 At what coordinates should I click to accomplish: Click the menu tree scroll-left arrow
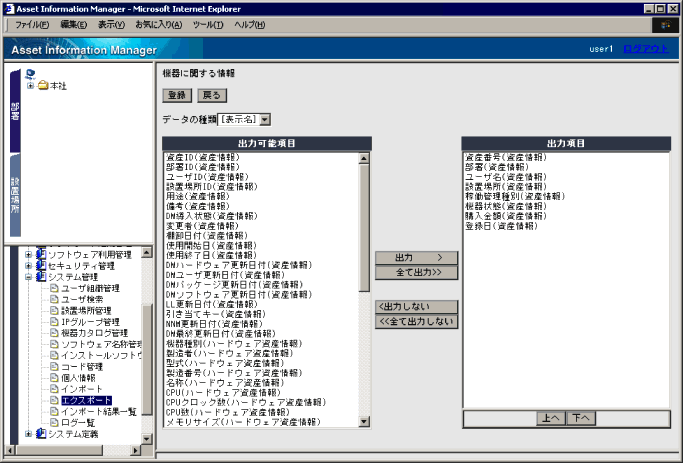10,450
